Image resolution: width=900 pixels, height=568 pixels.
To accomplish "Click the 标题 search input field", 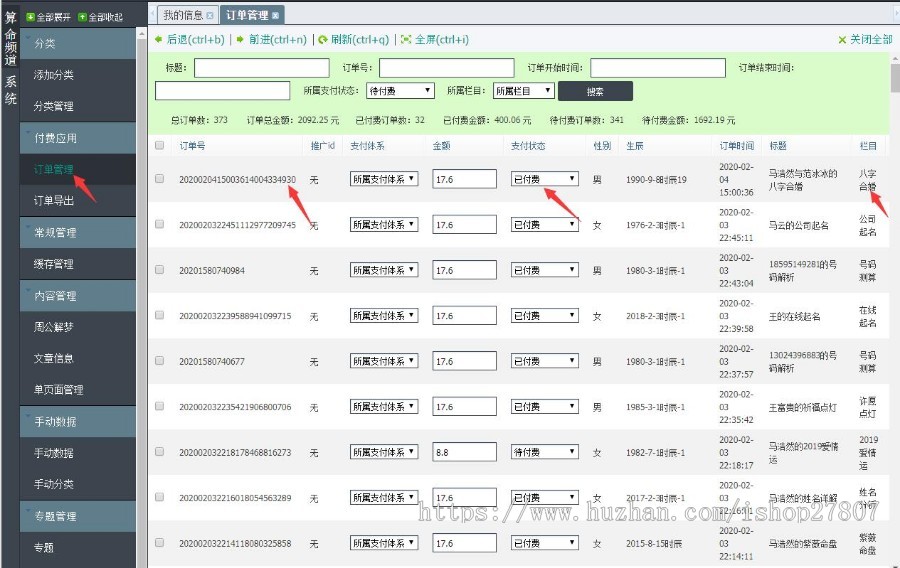I will tap(262, 68).
